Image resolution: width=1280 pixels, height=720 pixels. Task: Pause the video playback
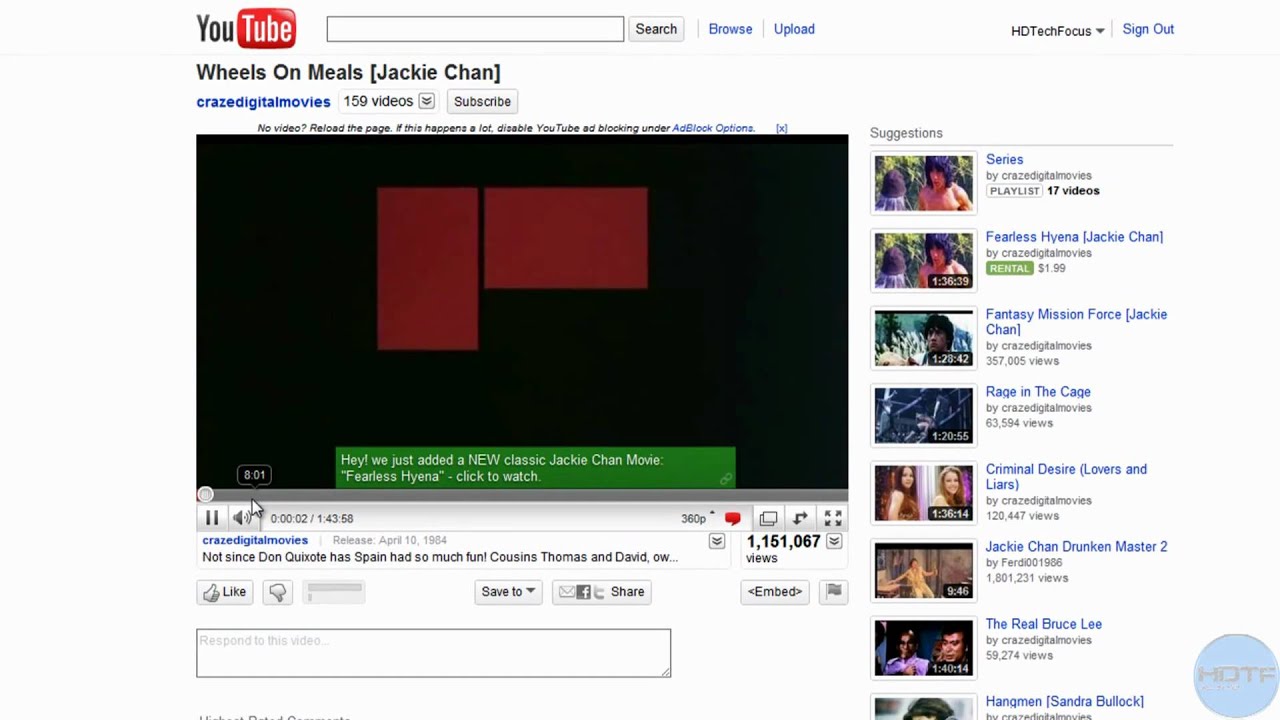click(212, 518)
